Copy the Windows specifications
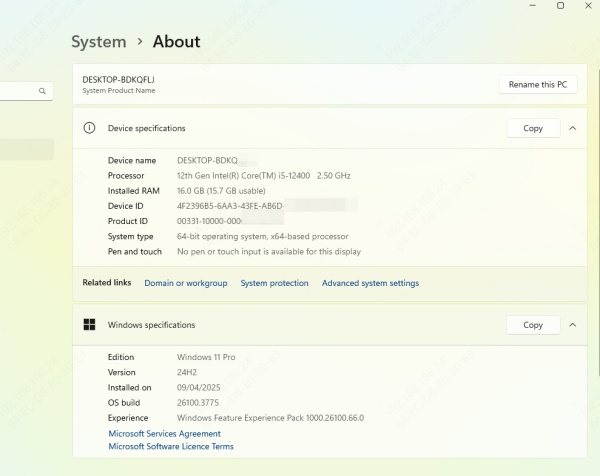Viewport: 600px width, 476px height. [533, 325]
